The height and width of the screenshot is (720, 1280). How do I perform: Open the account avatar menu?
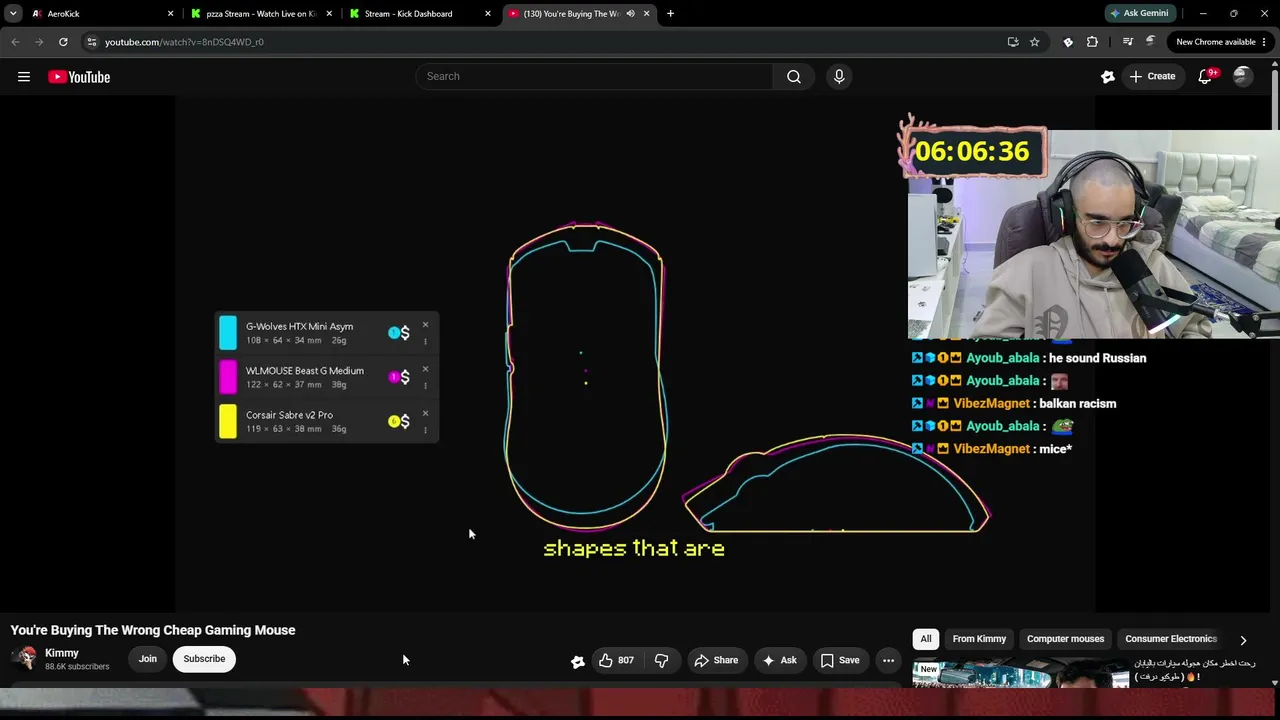coord(1243,76)
